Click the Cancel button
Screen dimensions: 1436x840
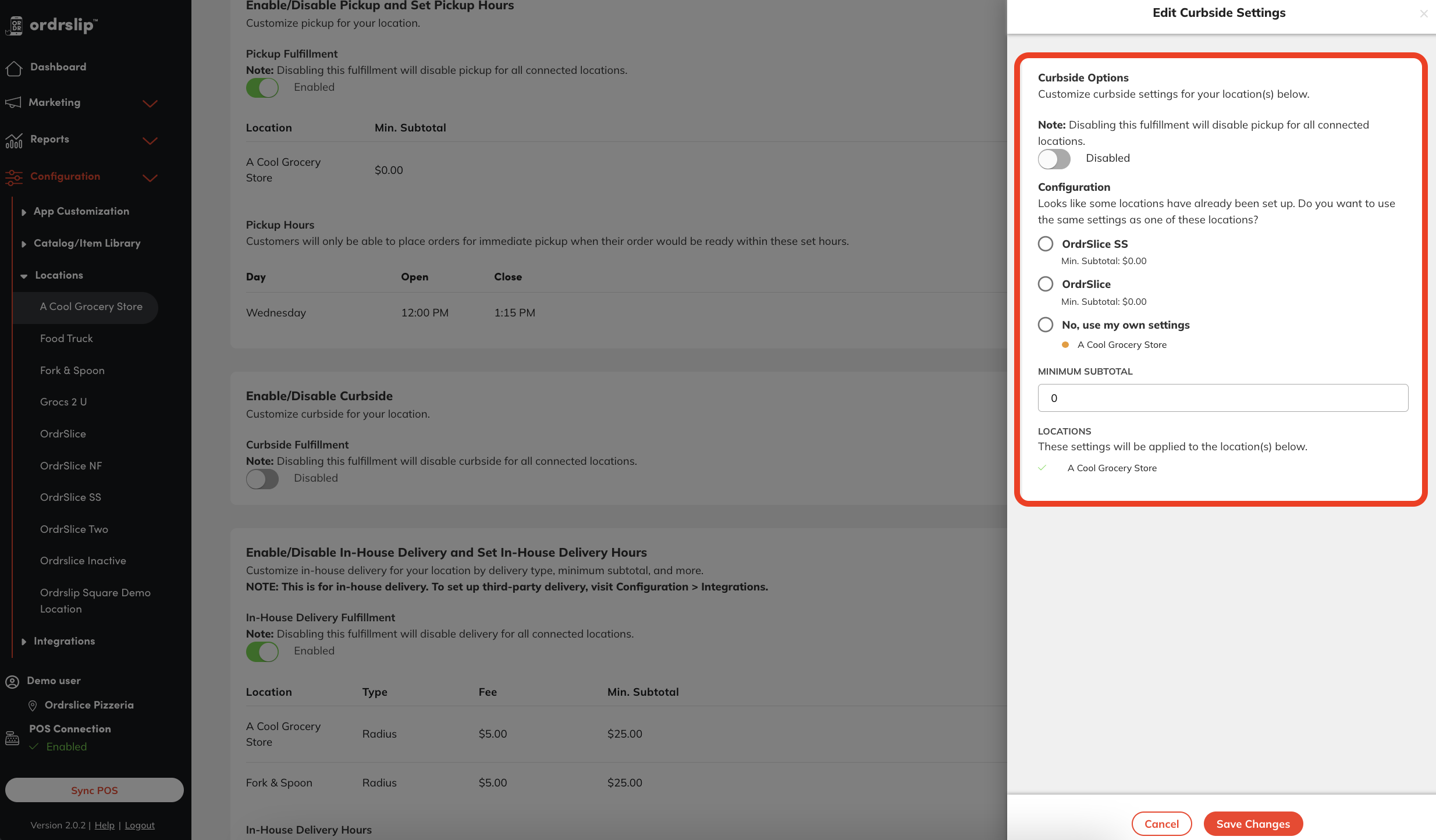[1161, 824]
